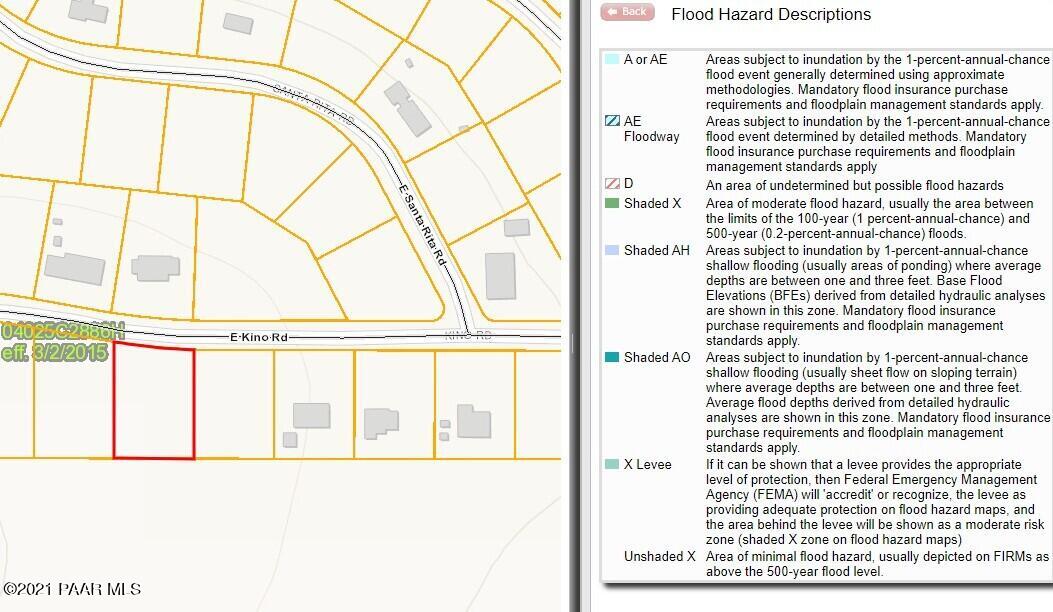
Task: Click the Shaded AO legend label
Action: tap(657, 357)
